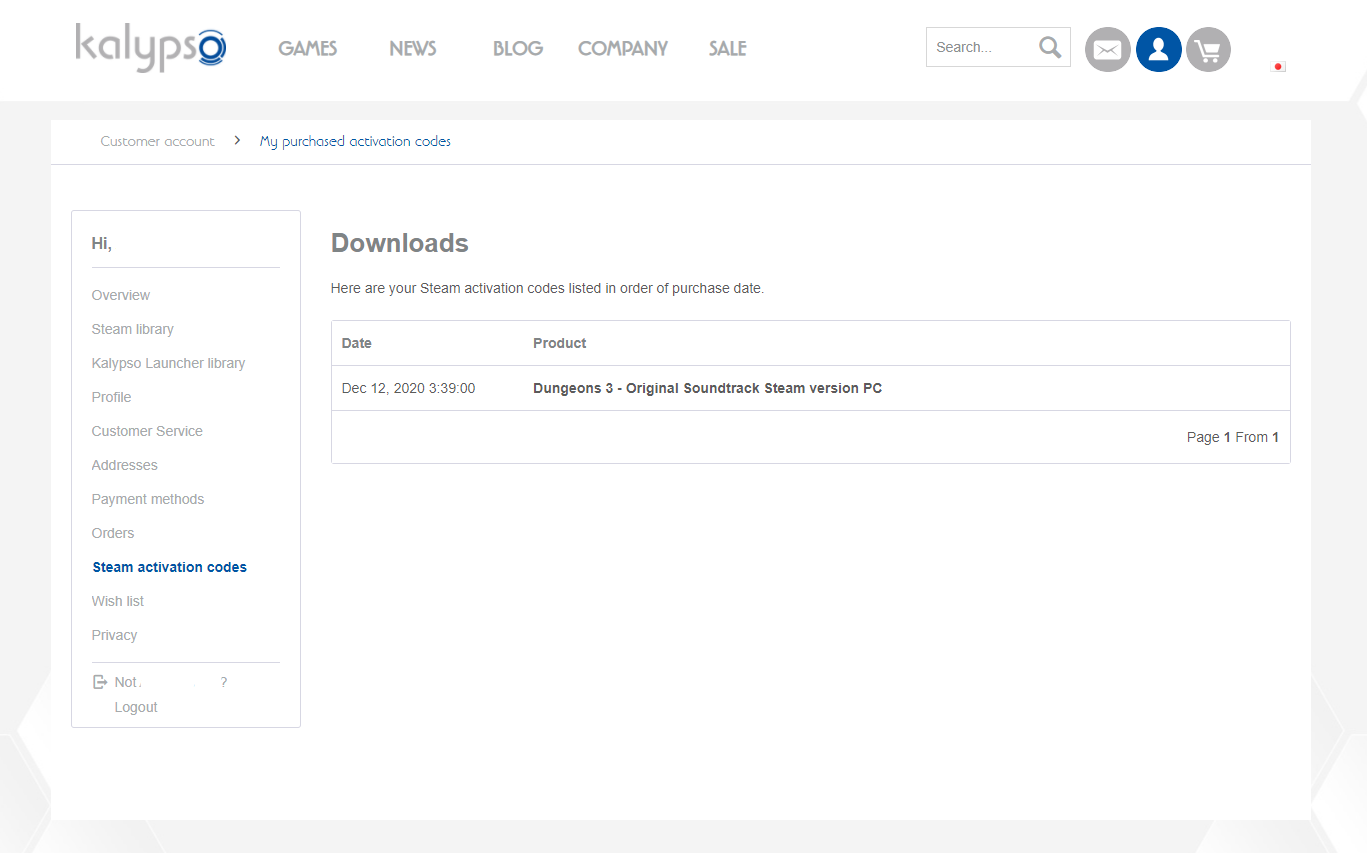The height and width of the screenshot is (853, 1367).
Task: Click the Page 1 From 1 text
Action: coord(1233,437)
